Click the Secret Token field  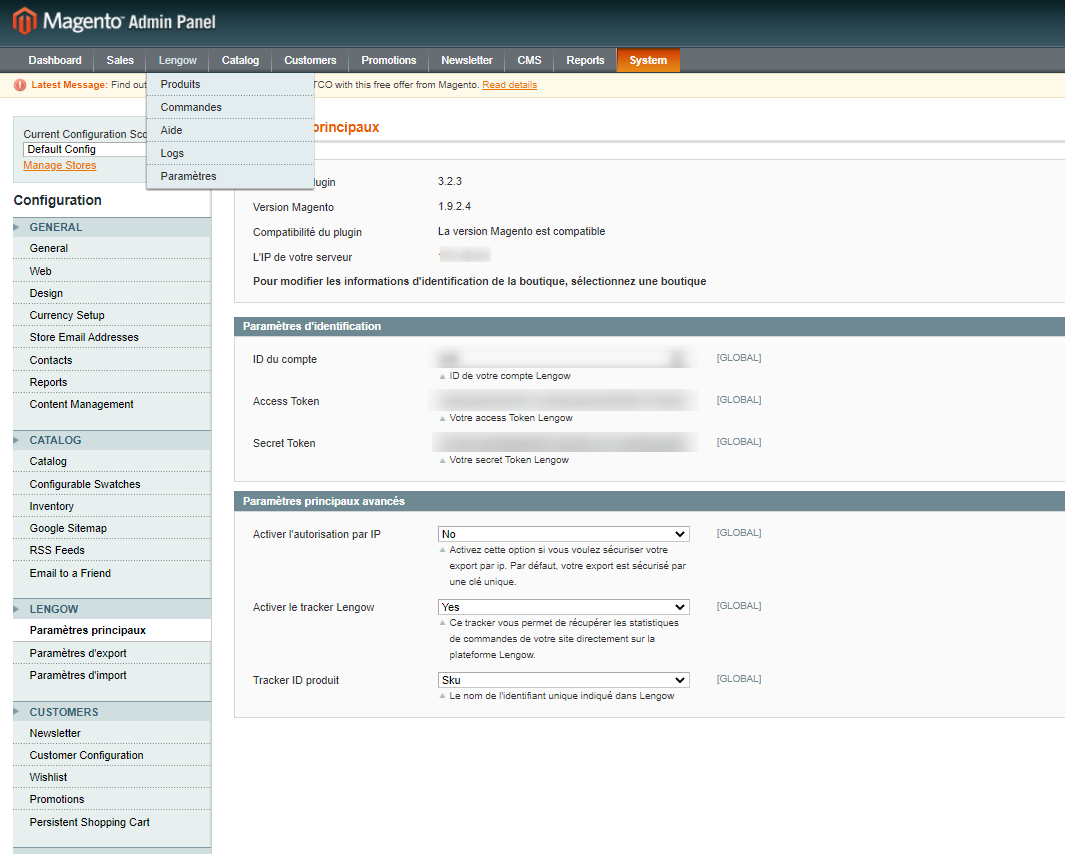564,442
